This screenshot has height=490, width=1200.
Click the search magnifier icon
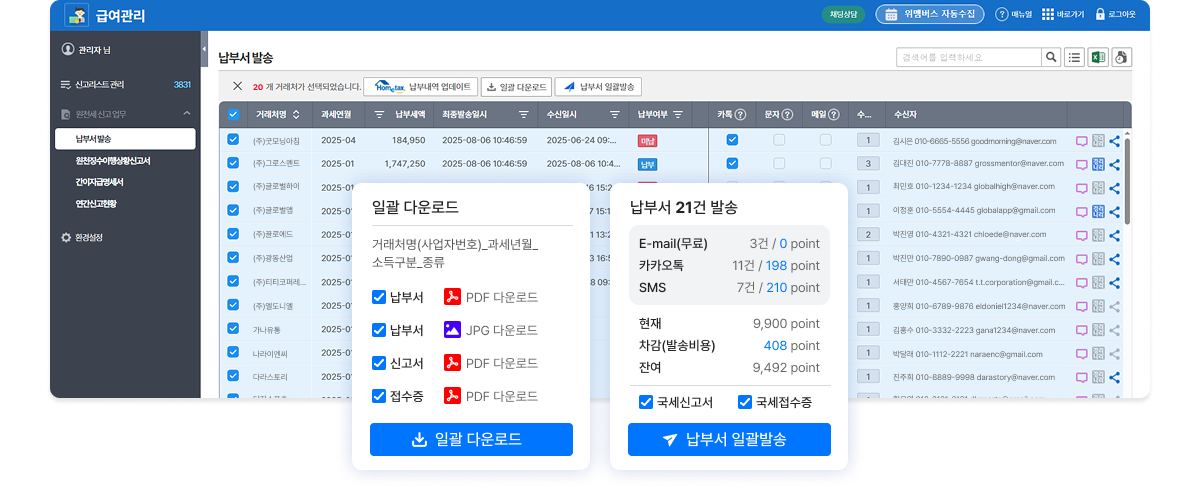click(1051, 57)
